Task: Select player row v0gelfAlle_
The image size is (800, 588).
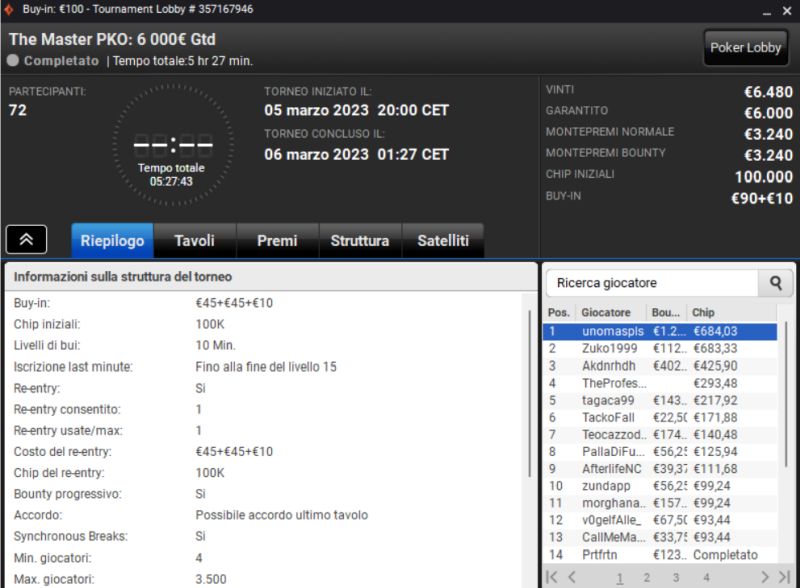Action: tap(660, 520)
